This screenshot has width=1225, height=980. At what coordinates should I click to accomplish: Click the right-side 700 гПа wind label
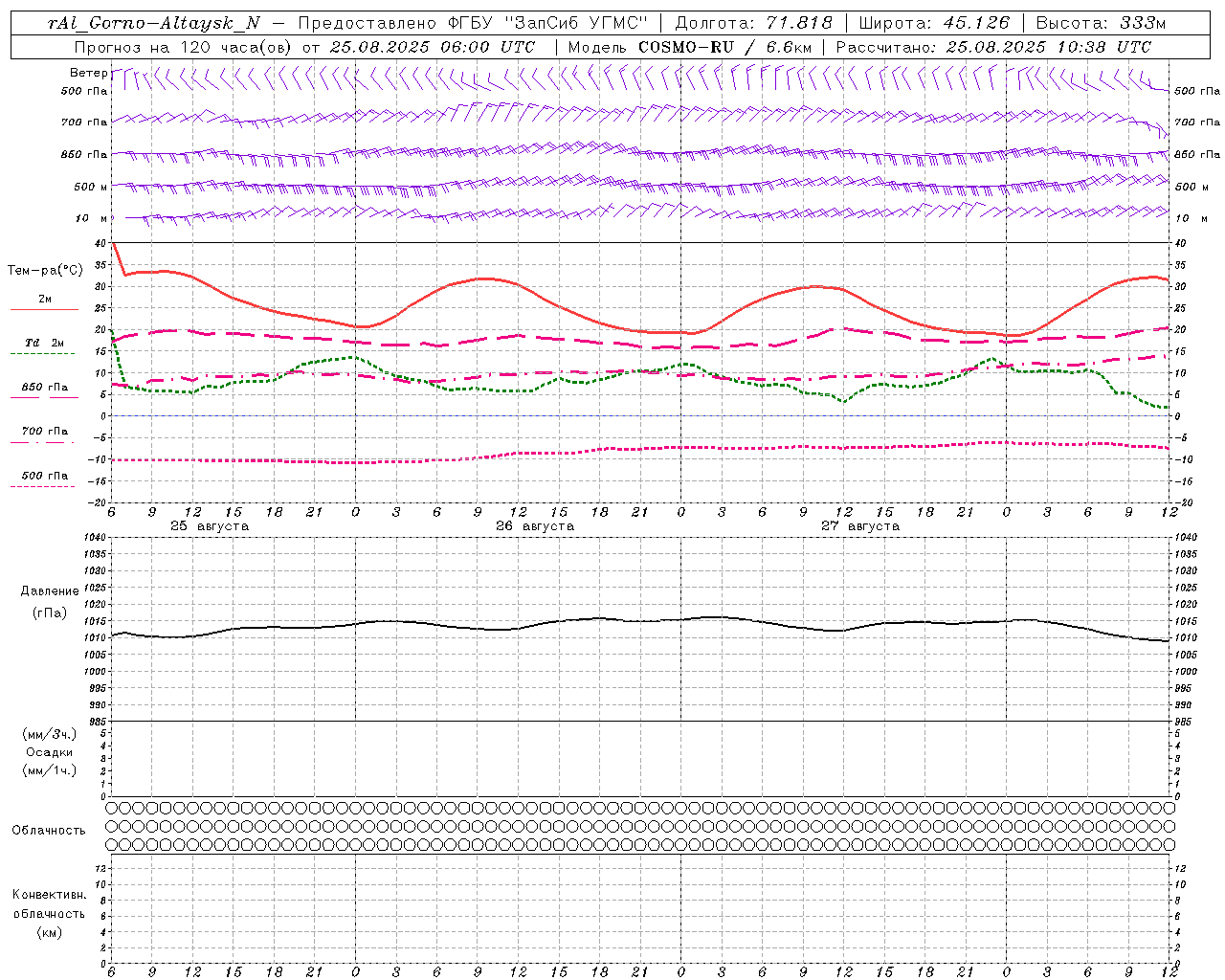tap(1197, 122)
